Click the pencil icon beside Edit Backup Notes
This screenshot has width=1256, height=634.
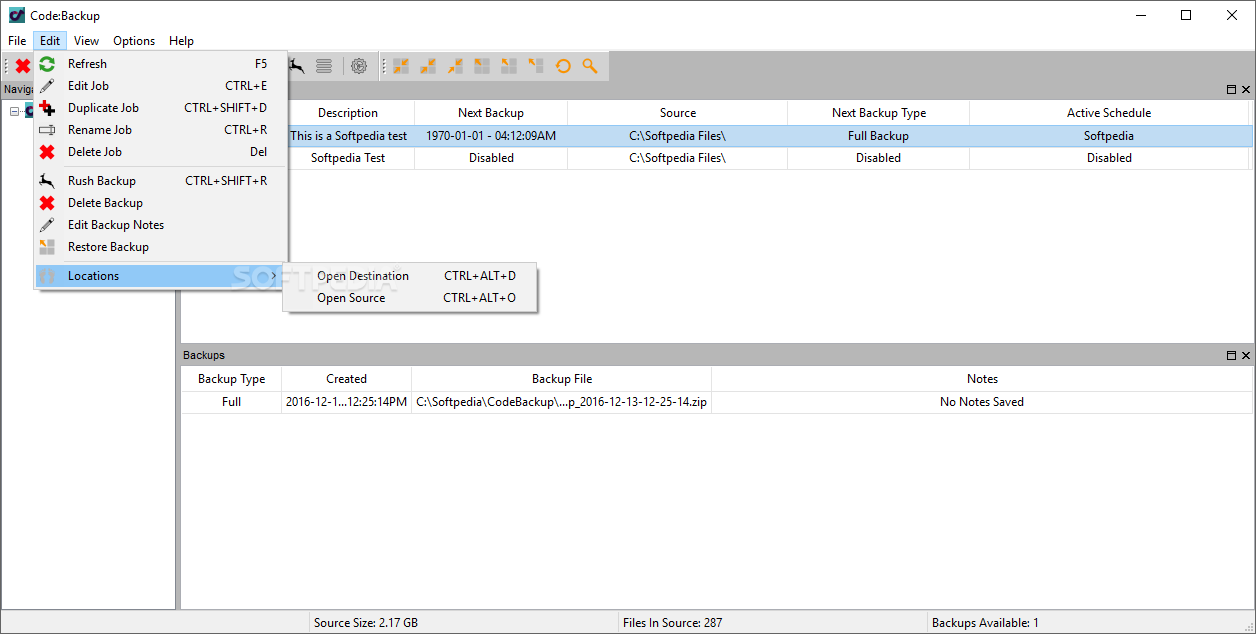click(47, 225)
